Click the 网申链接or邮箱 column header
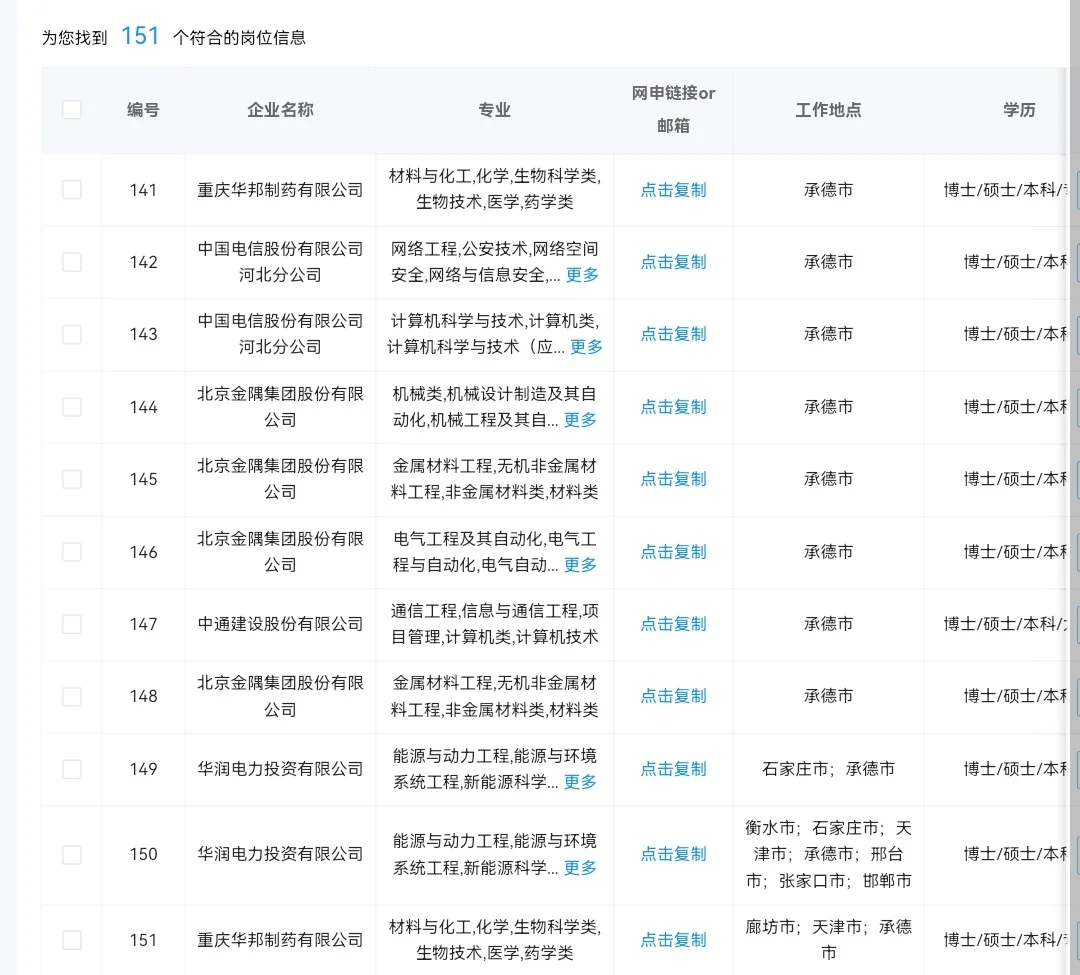The image size is (1080, 975). (x=674, y=109)
